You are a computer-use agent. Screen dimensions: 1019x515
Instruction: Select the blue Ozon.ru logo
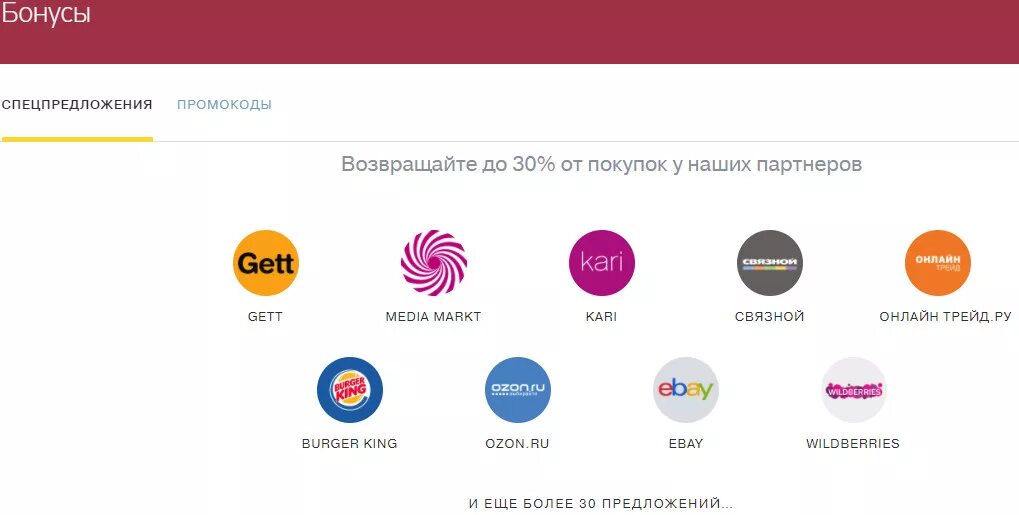tap(518, 390)
